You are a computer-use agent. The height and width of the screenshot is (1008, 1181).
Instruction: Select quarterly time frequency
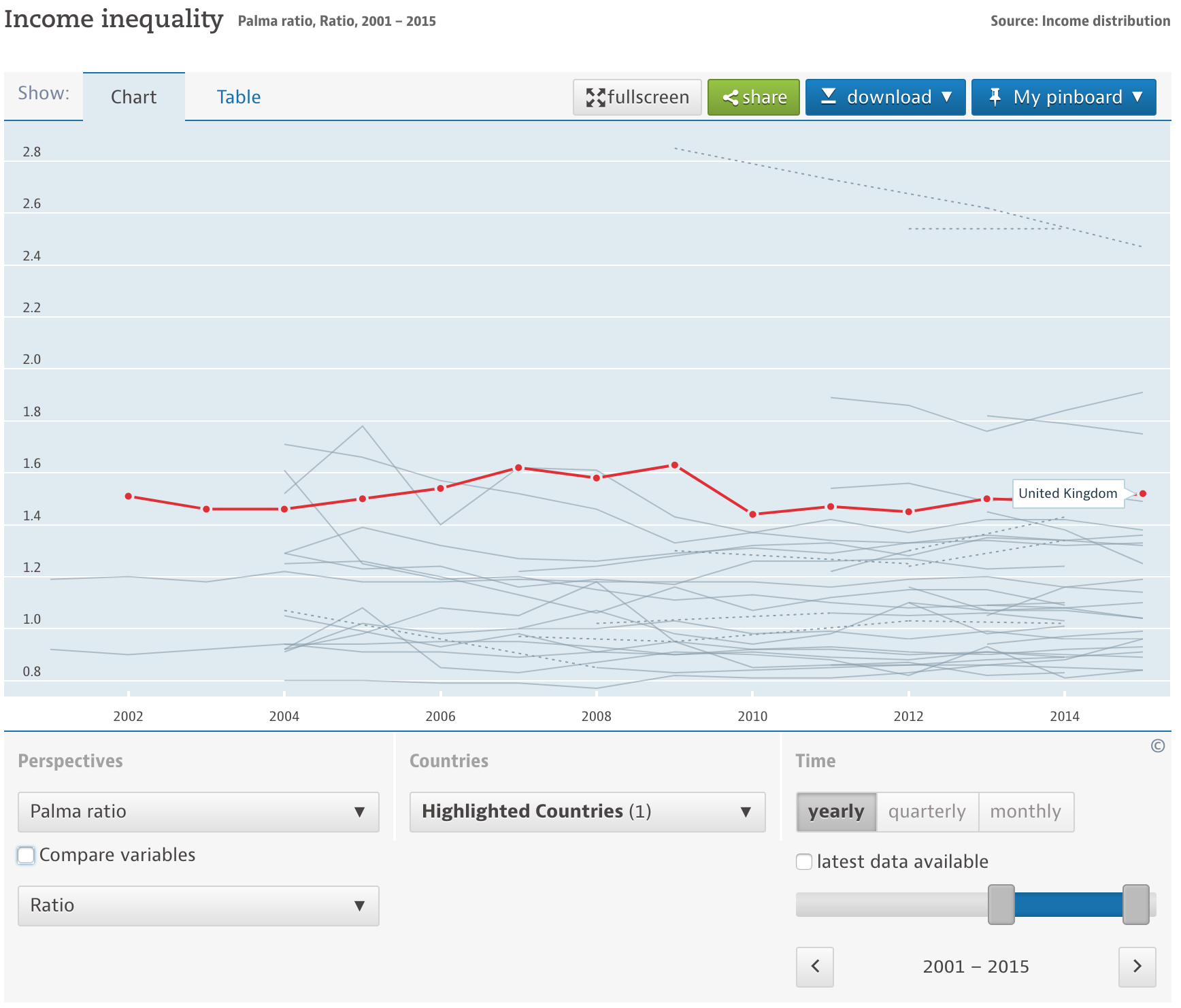(927, 812)
